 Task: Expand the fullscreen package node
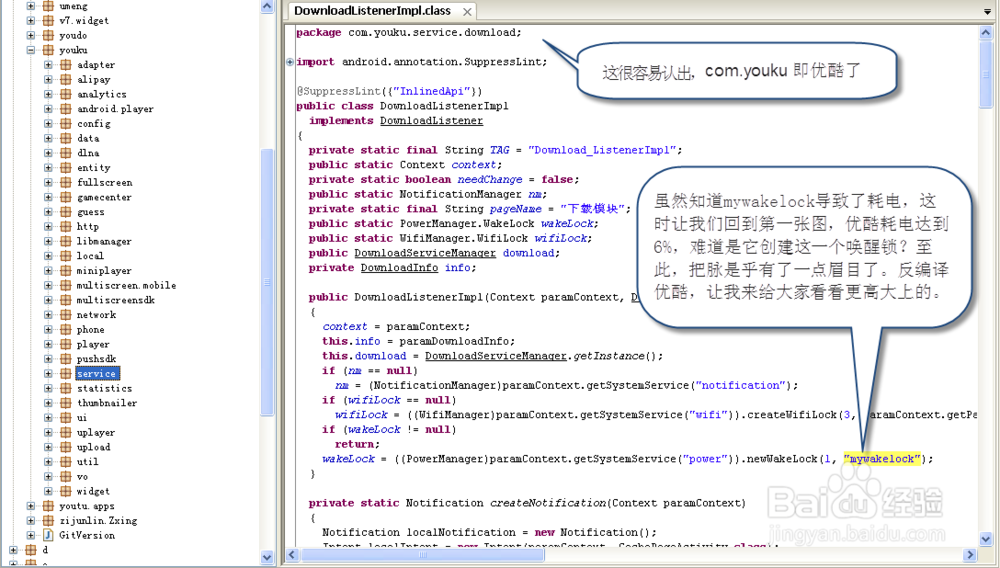pos(48,182)
